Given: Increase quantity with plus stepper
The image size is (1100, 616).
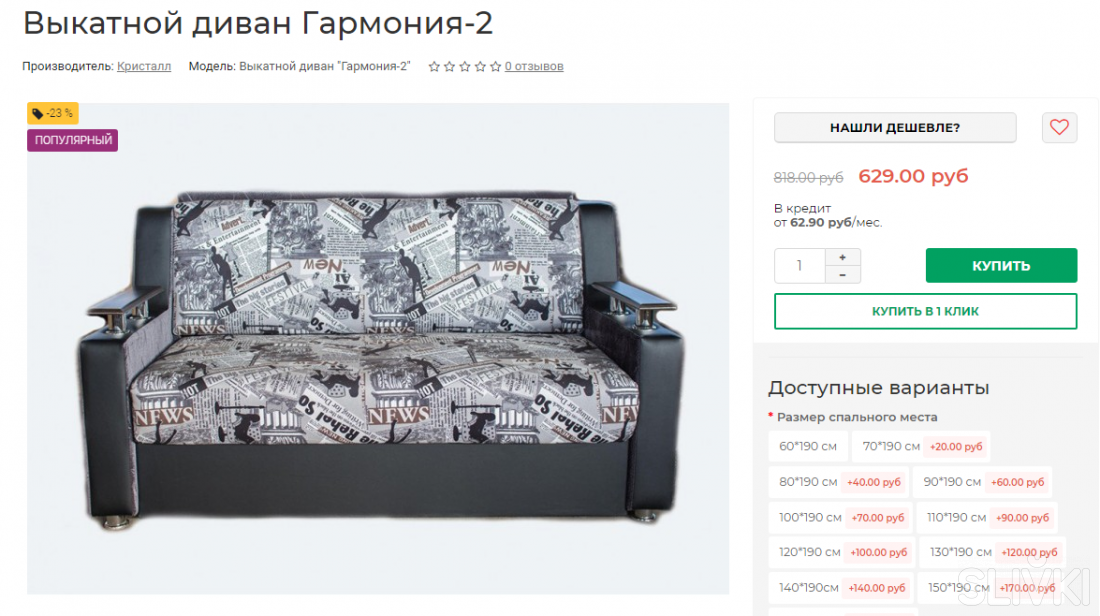Looking at the screenshot, I should [x=842, y=257].
